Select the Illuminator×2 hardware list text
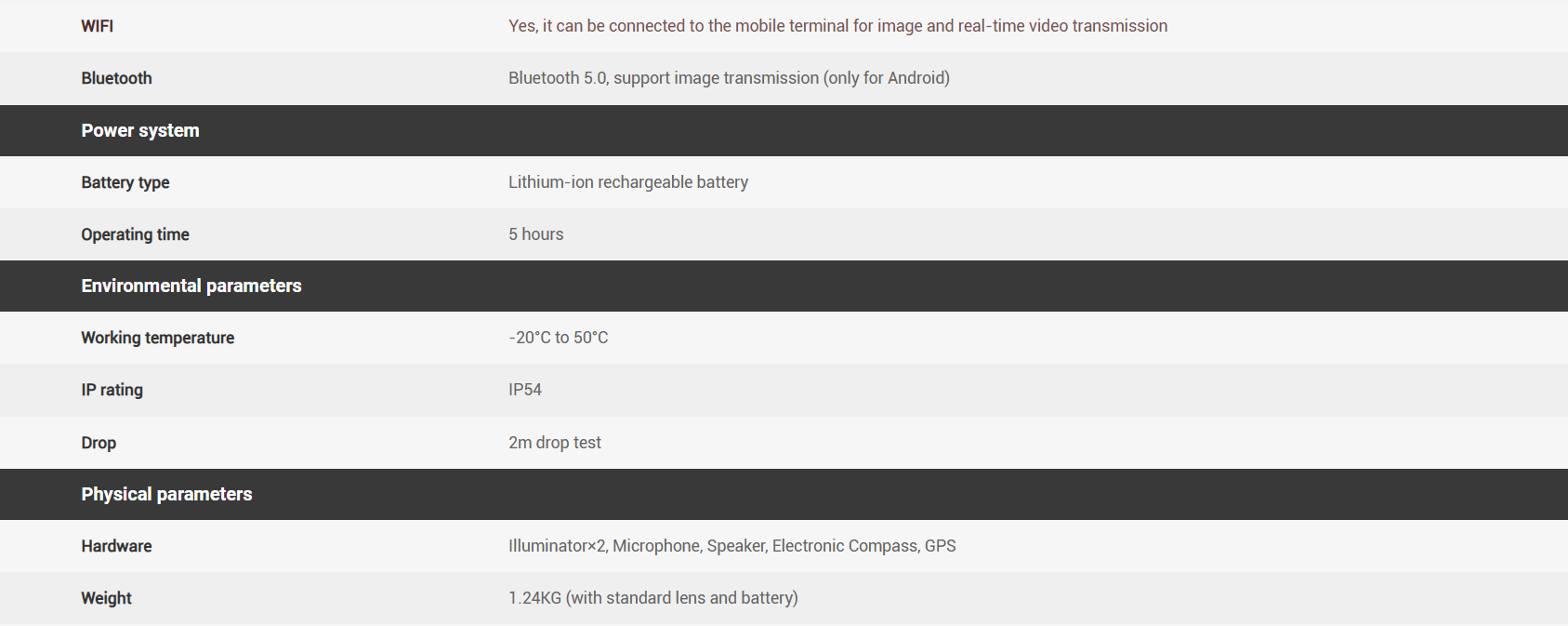The width and height of the screenshot is (1568, 626). pyautogui.click(x=731, y=546)
